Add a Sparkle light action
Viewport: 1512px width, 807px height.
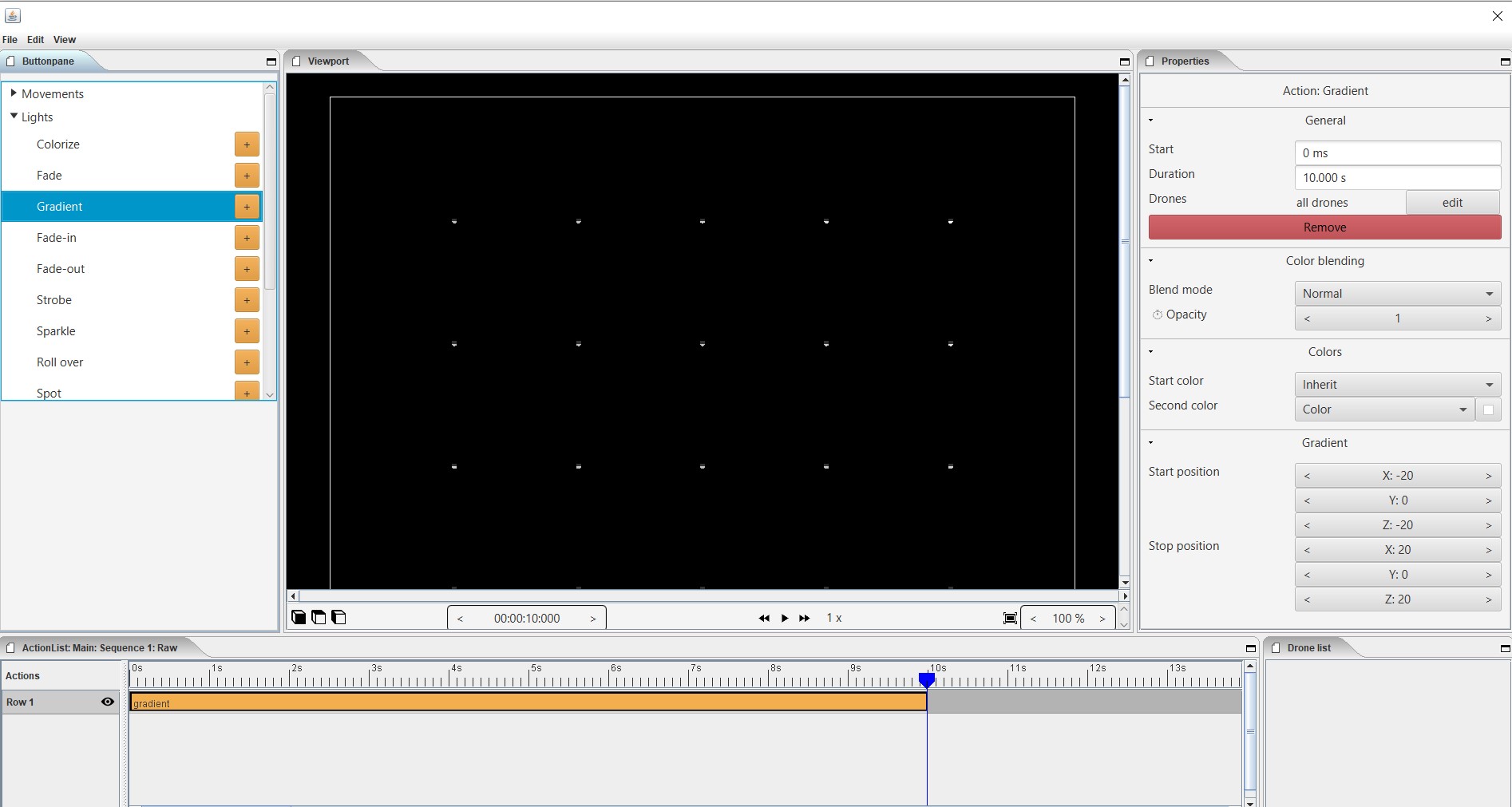click(247, 331)
